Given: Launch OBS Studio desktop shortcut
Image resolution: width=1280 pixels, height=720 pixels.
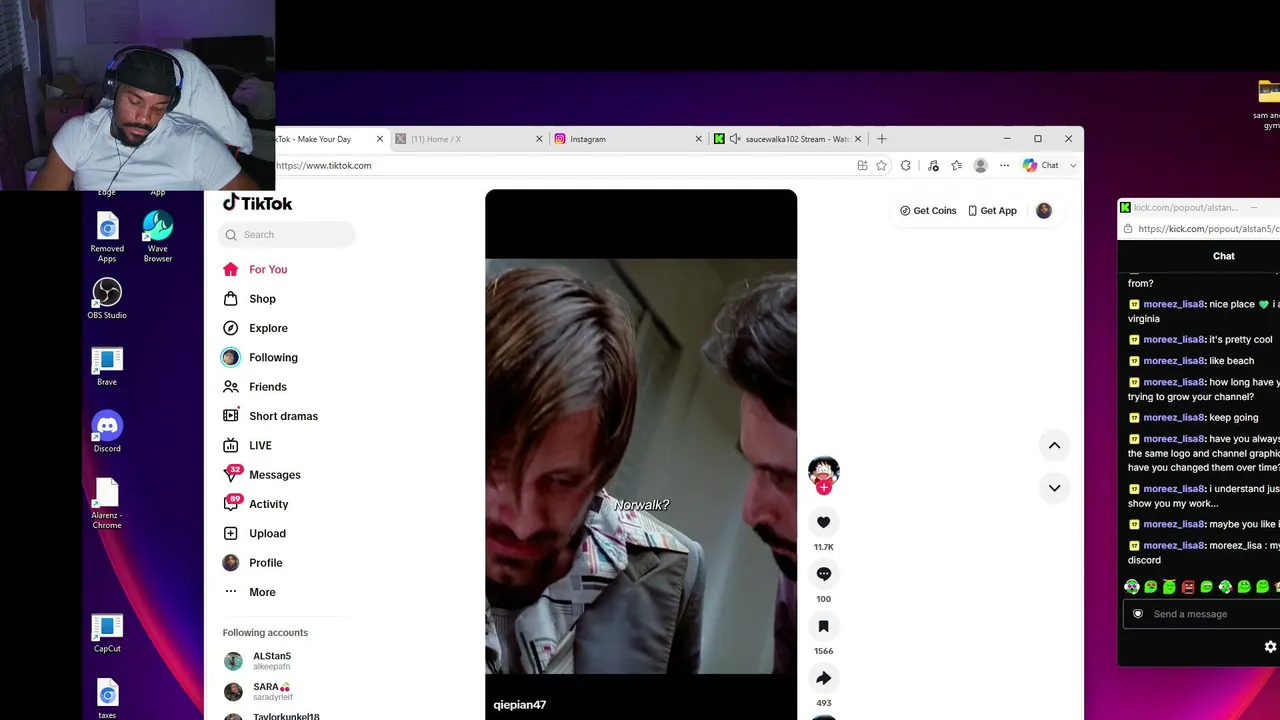Looking at the screenshot, I should (x=107, y=298).
